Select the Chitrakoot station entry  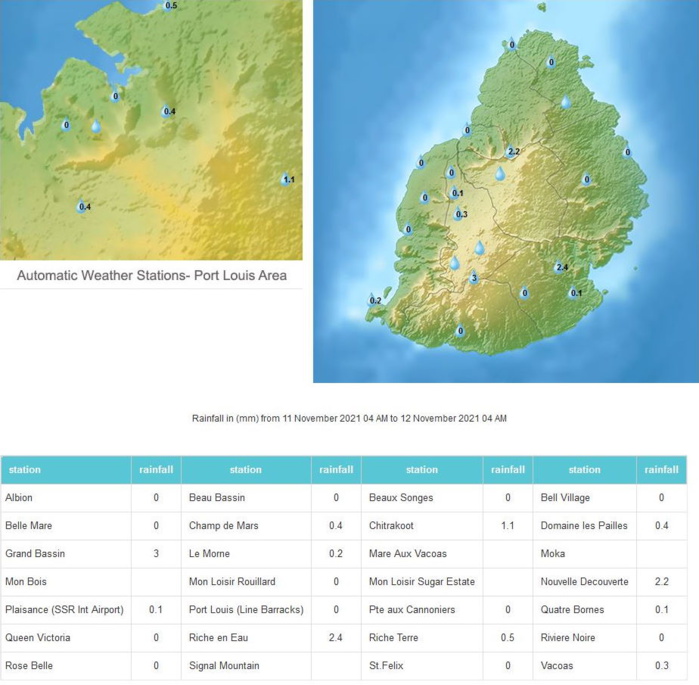tap(421, 525)
